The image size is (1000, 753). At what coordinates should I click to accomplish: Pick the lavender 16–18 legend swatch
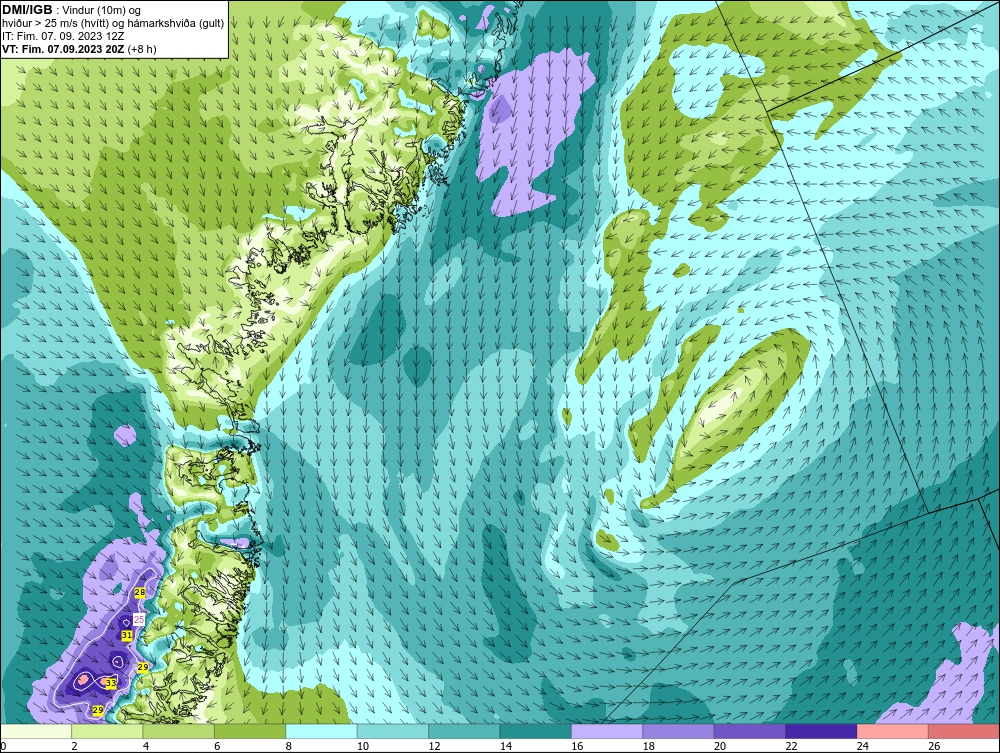[x=607, y=731]
